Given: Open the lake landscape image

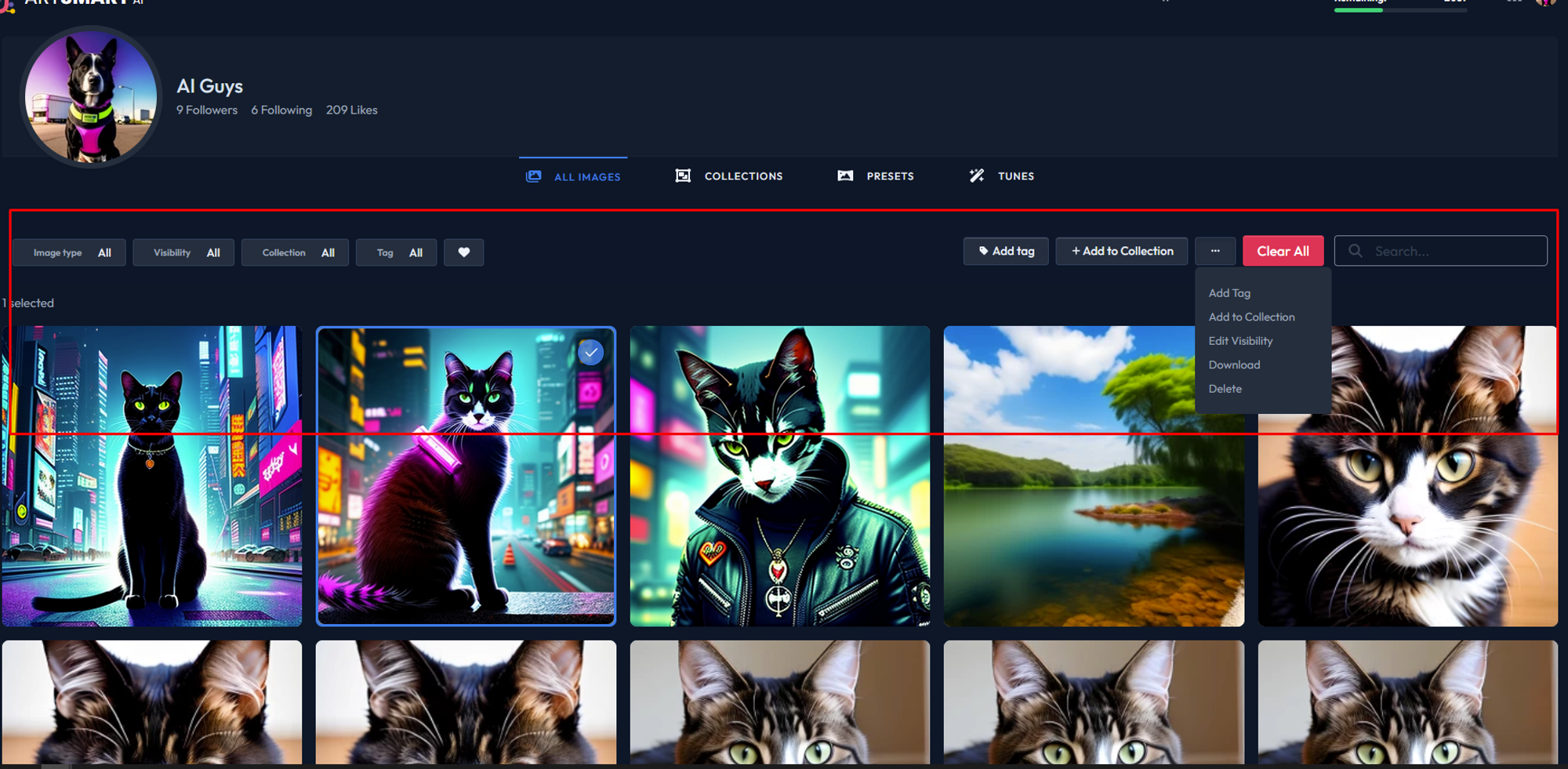Looking at the screenshot, I should tap(1094, 476).
